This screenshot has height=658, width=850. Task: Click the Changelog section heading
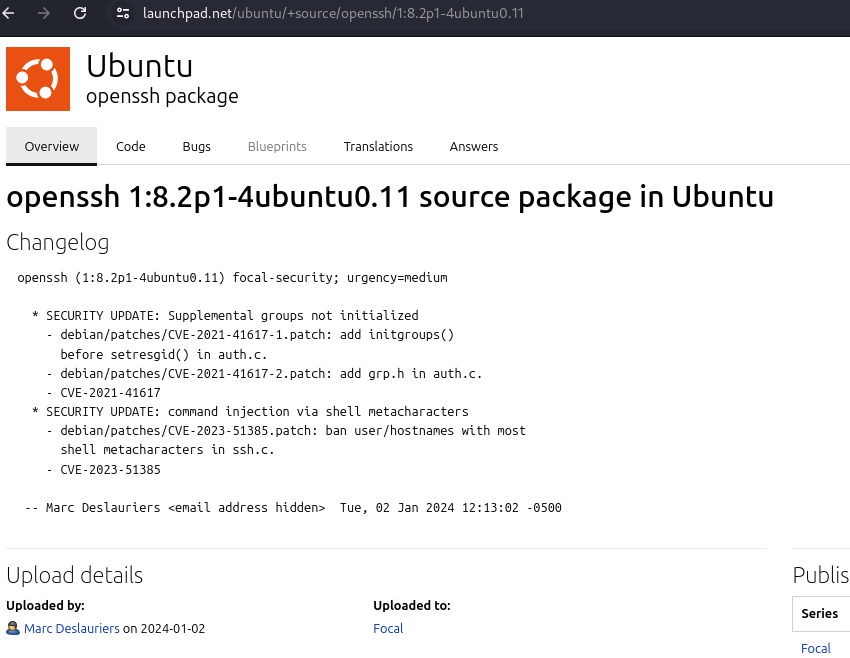point(58,243)
